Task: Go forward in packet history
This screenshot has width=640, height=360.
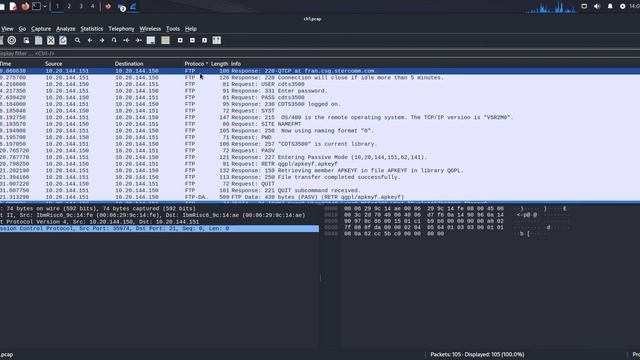Action: 102,40
